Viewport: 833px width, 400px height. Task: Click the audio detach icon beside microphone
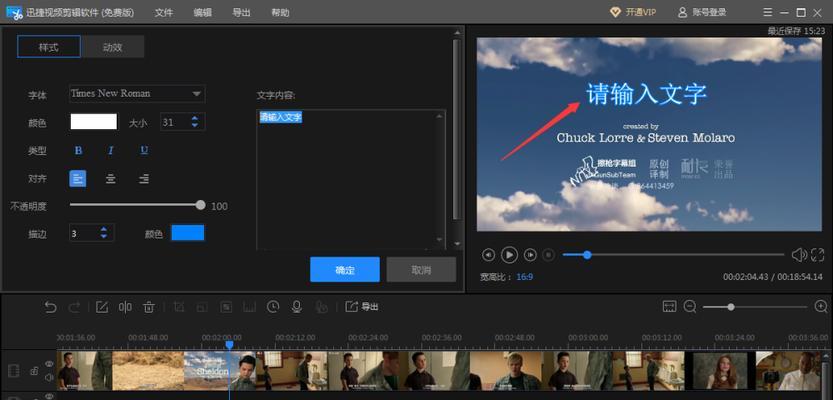tap(321, 307)
